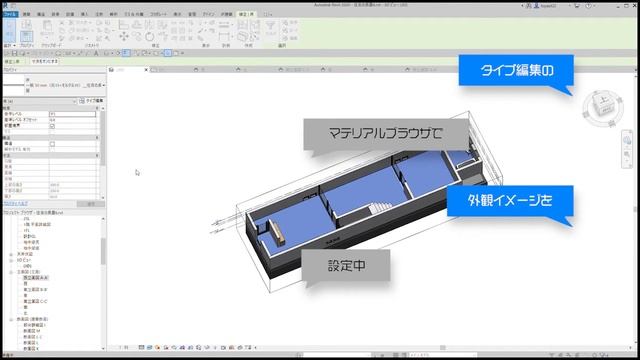Toggle the 構造 checkbox in Properties
The width and height of the screenshot is (640, 360).
tap(52, 144)
